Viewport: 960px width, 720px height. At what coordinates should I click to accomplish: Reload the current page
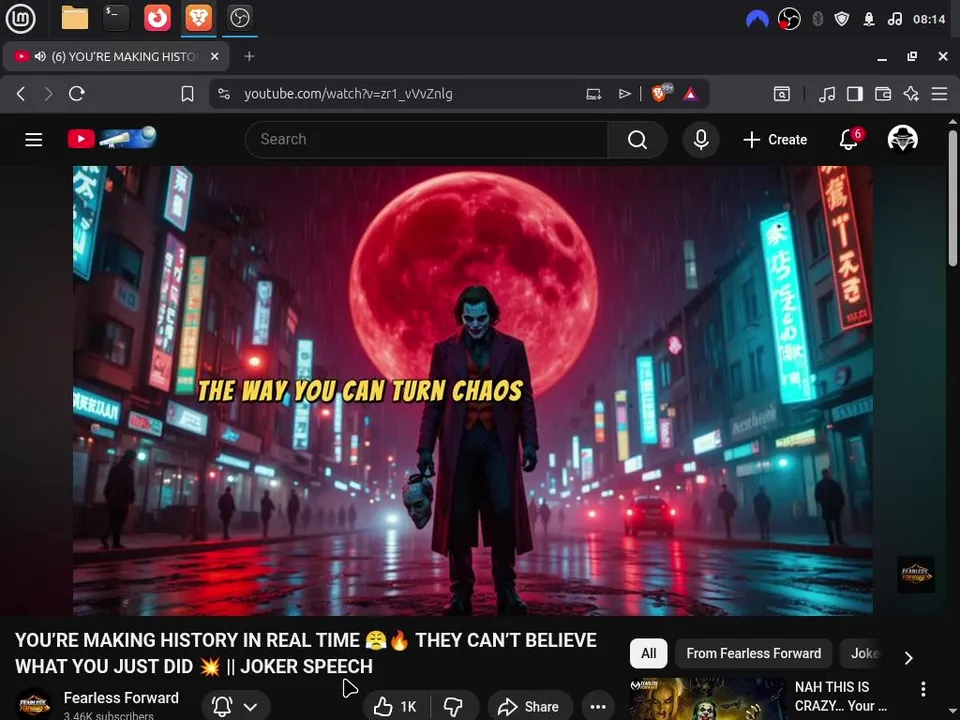tap(77, 94)
